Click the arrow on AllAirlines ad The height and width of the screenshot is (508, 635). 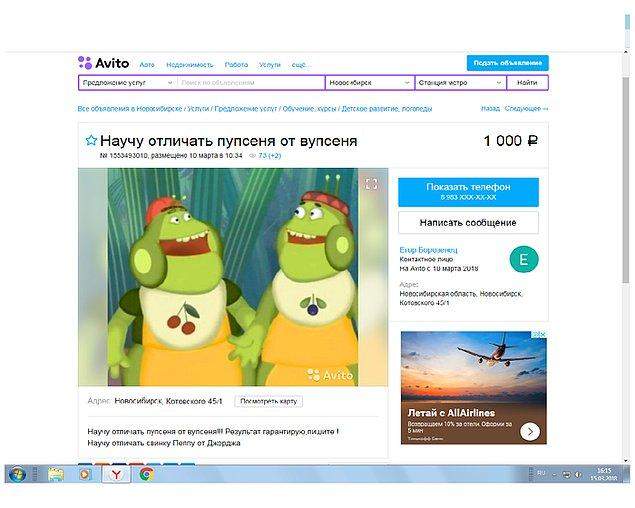[x=530, y=431]
